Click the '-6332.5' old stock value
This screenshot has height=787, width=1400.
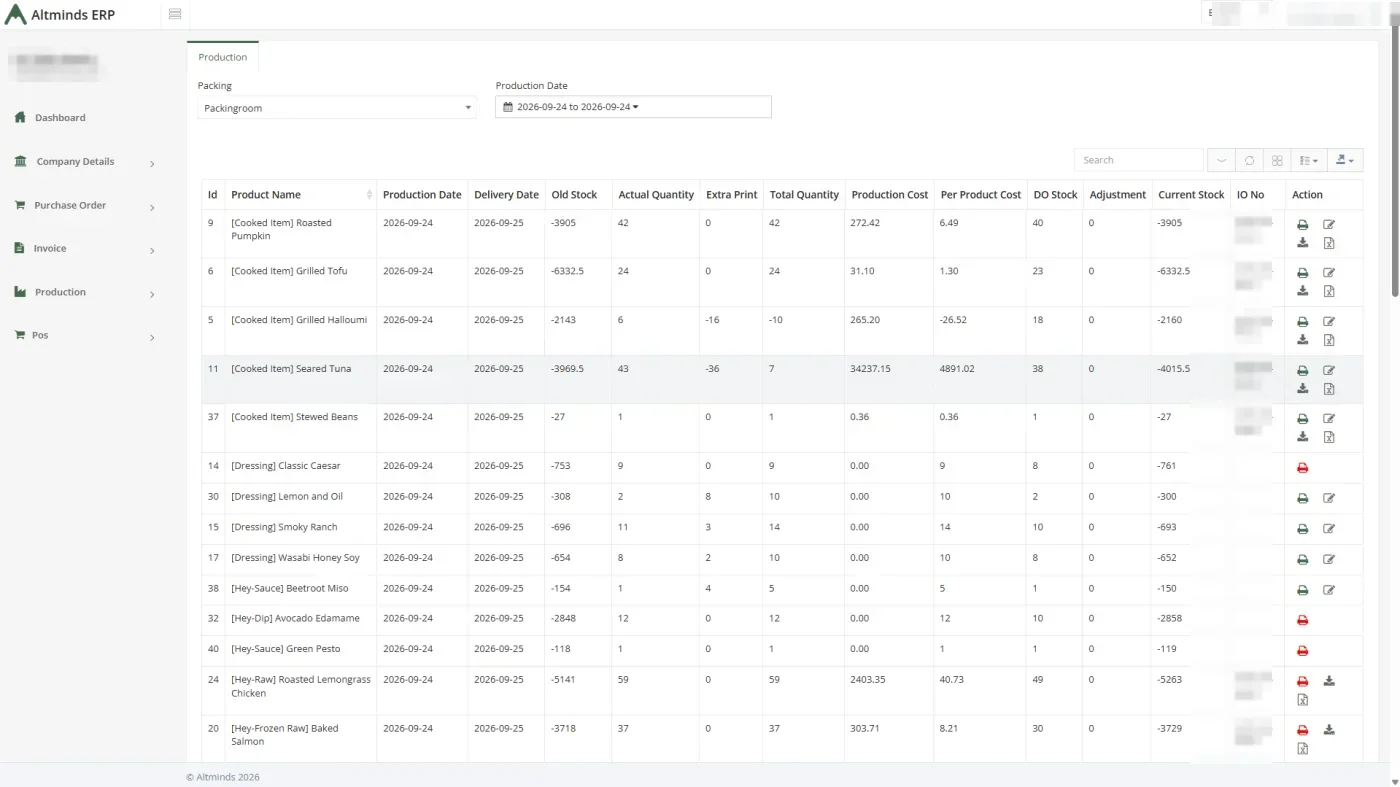point(568,271)
